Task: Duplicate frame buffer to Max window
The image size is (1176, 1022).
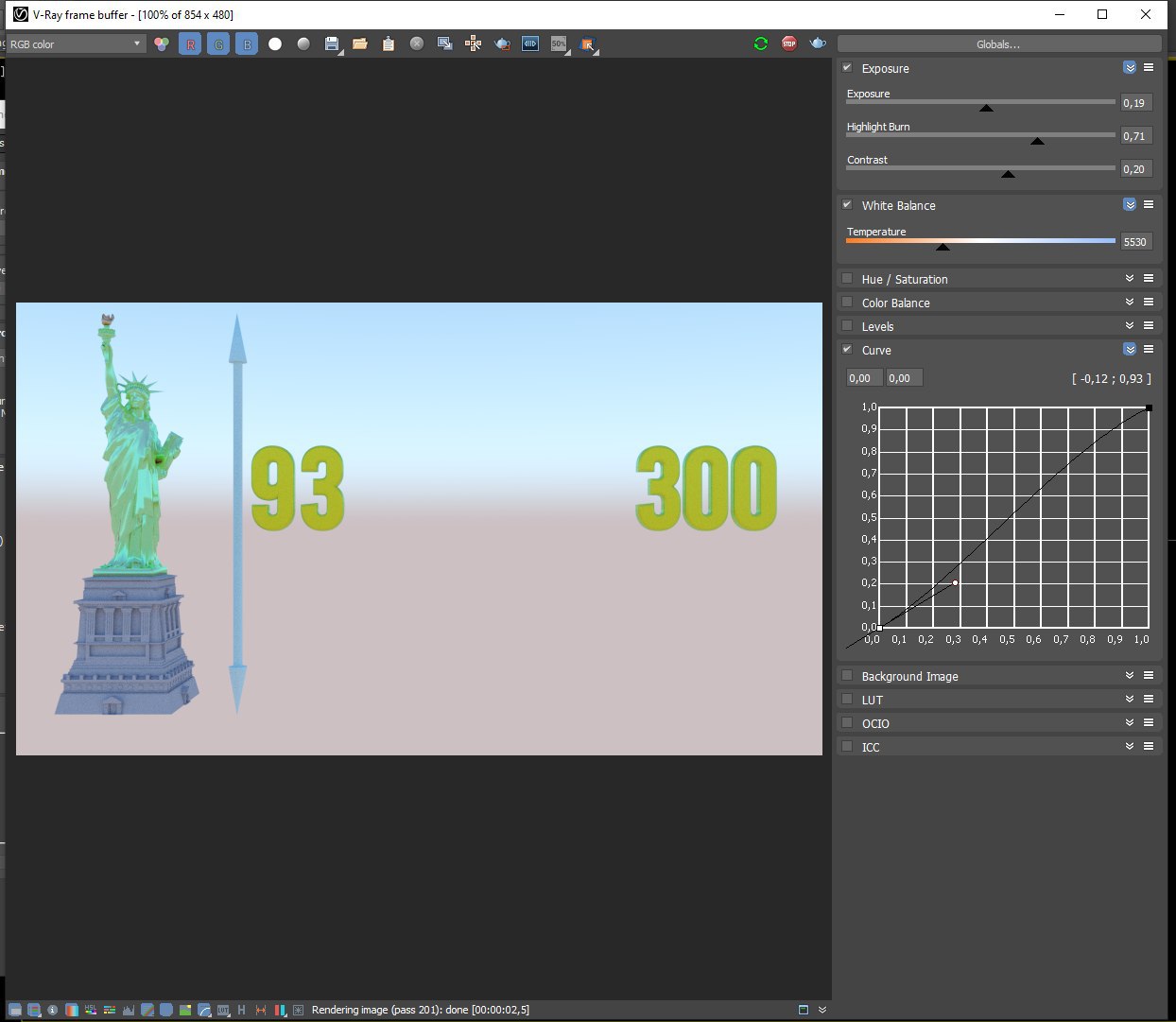Action: (445, 43)
